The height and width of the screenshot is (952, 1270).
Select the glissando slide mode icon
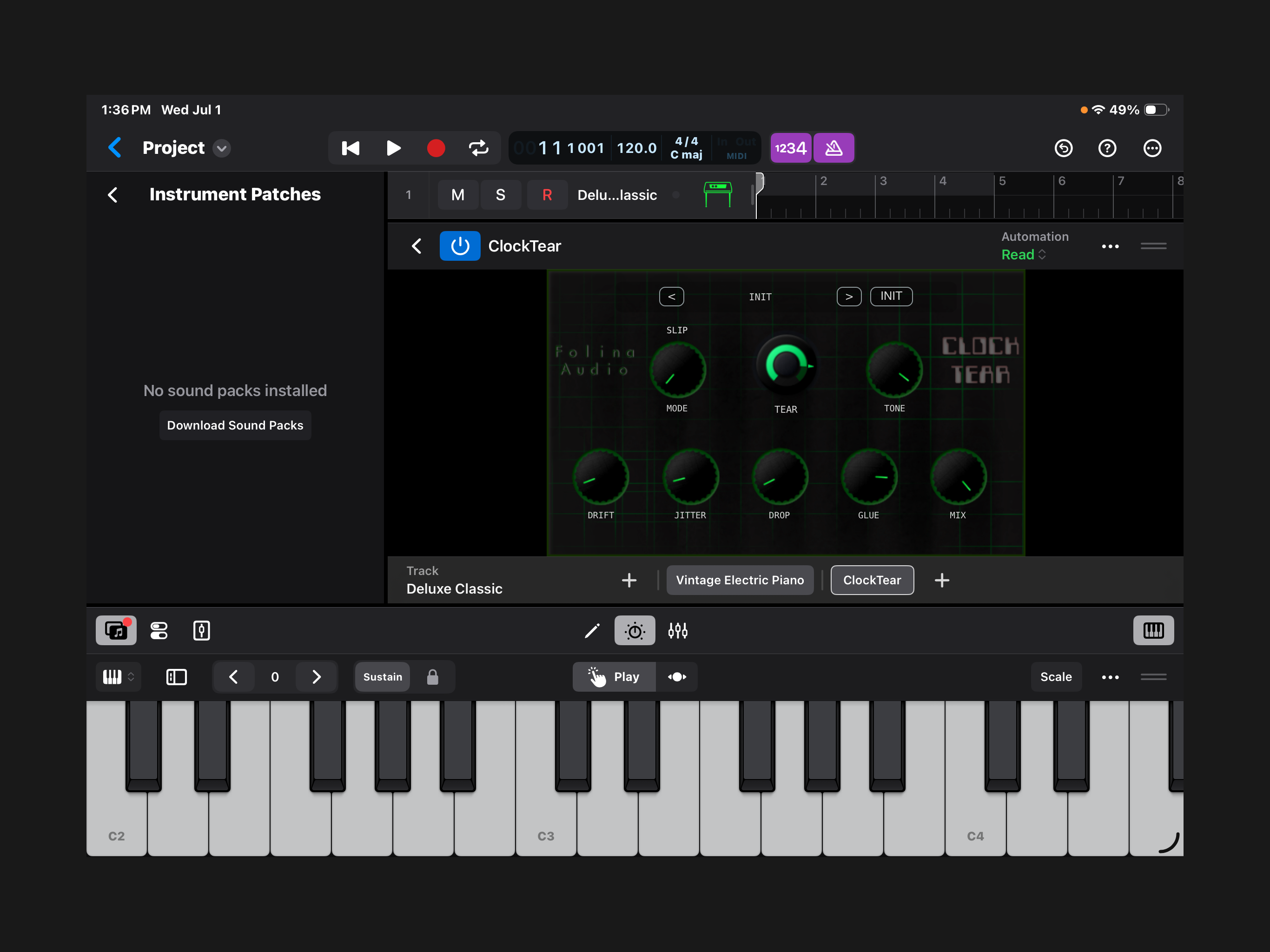pos(677,677)
